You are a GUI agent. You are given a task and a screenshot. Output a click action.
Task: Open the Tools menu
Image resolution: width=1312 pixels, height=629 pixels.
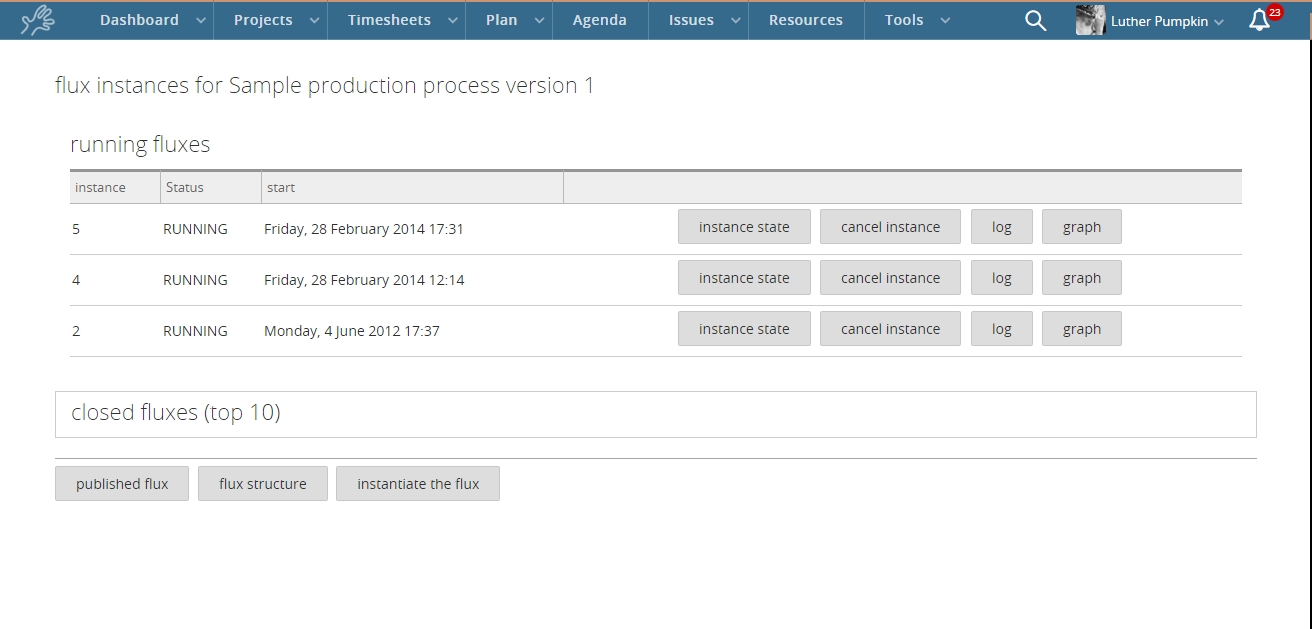pos(904,20)
